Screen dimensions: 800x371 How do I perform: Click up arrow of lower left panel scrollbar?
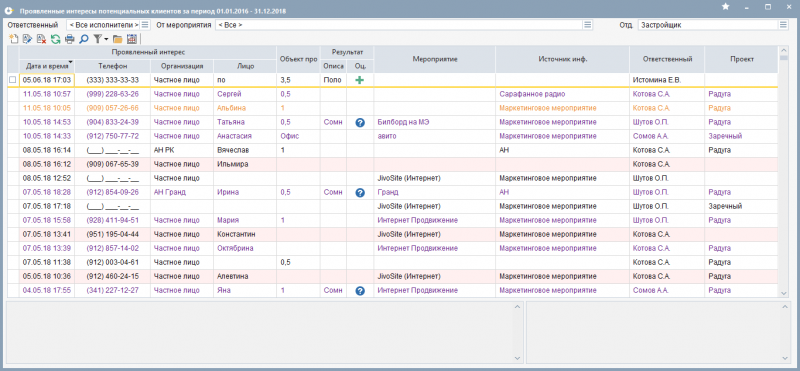pos(517,307)
